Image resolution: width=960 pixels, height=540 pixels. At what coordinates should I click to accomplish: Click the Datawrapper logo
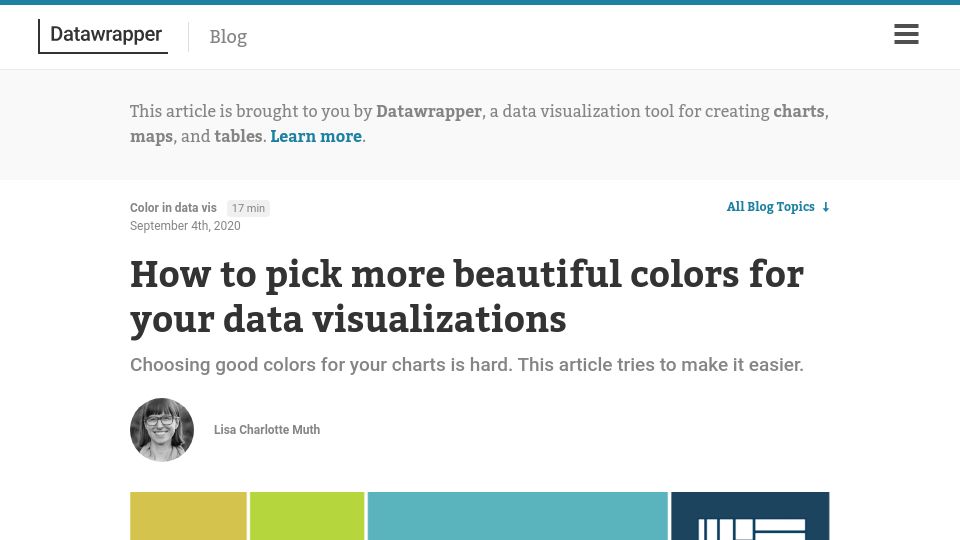[x=103, y=36]
